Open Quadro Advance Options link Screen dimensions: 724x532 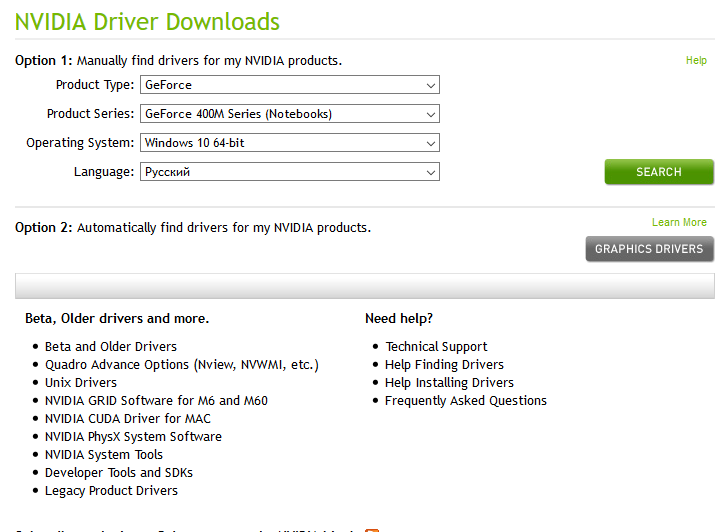181,365
